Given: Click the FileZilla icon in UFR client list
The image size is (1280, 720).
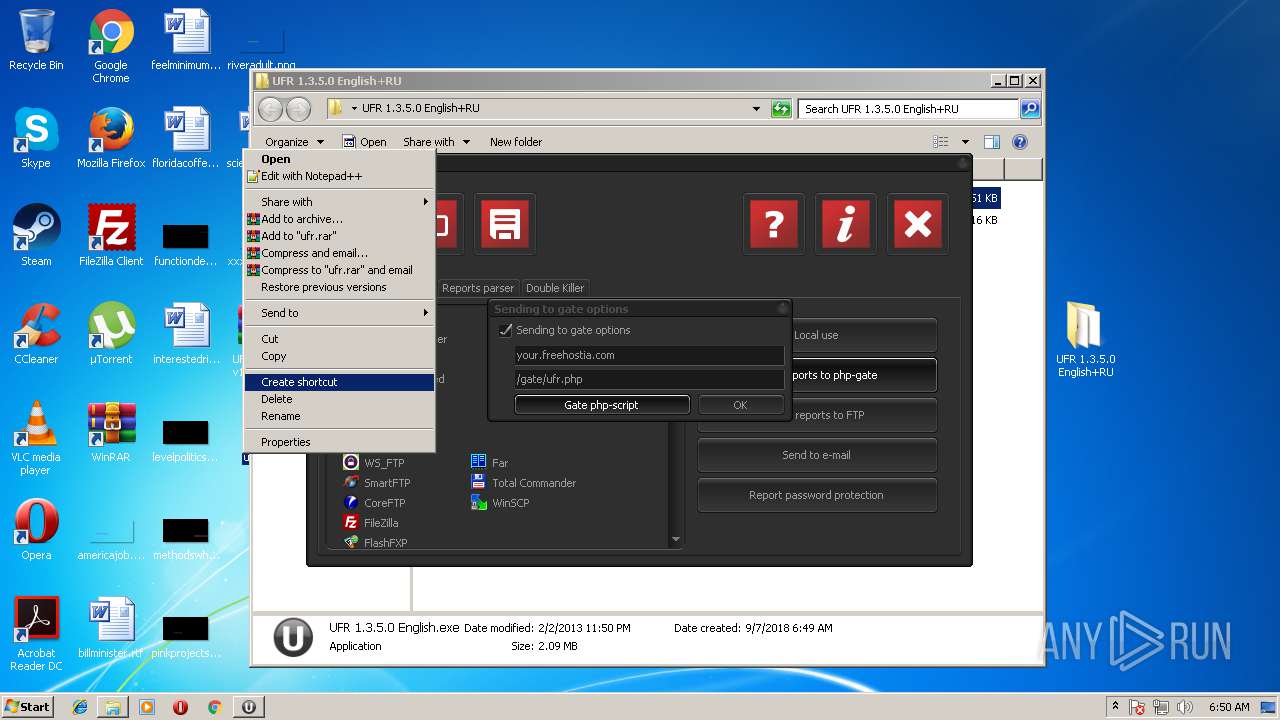Looking at the screenshot, I should [x=351, y=522].
